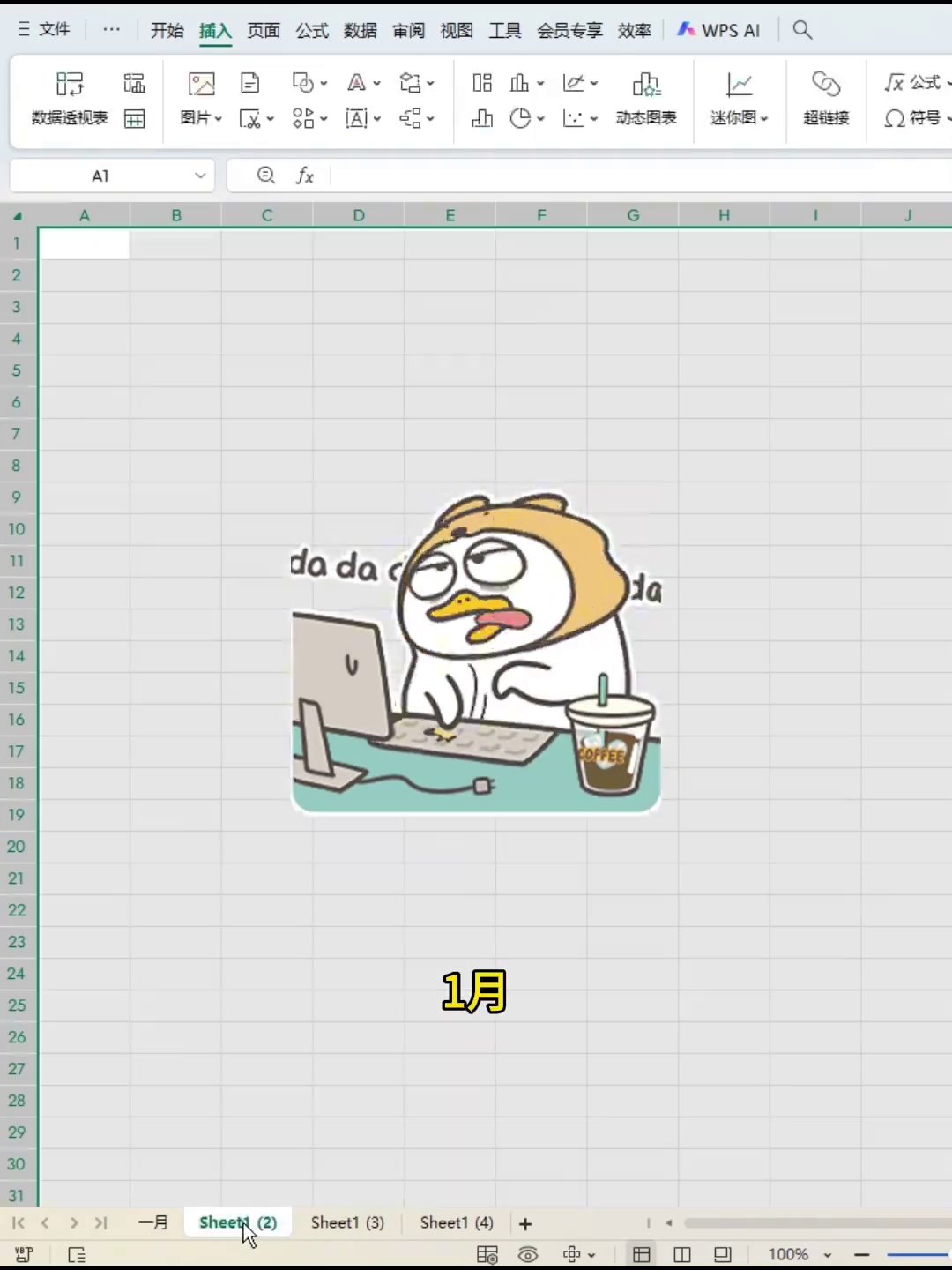Open the 视图 ribbon tab

[457, 30]
